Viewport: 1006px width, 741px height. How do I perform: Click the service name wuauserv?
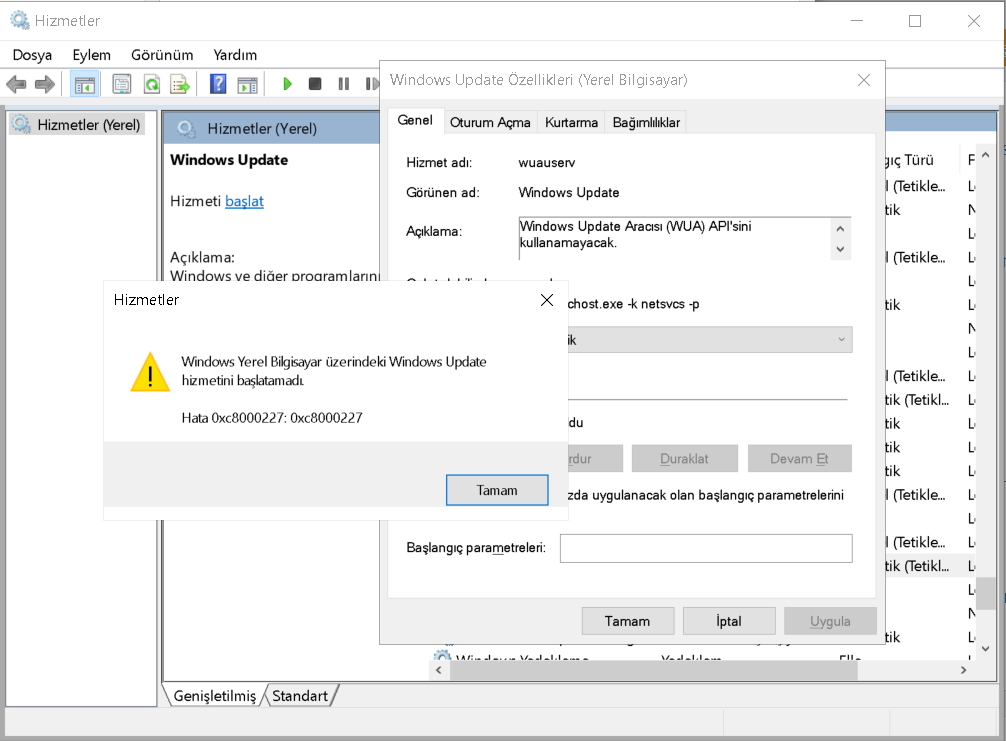[x=547, y=163]
